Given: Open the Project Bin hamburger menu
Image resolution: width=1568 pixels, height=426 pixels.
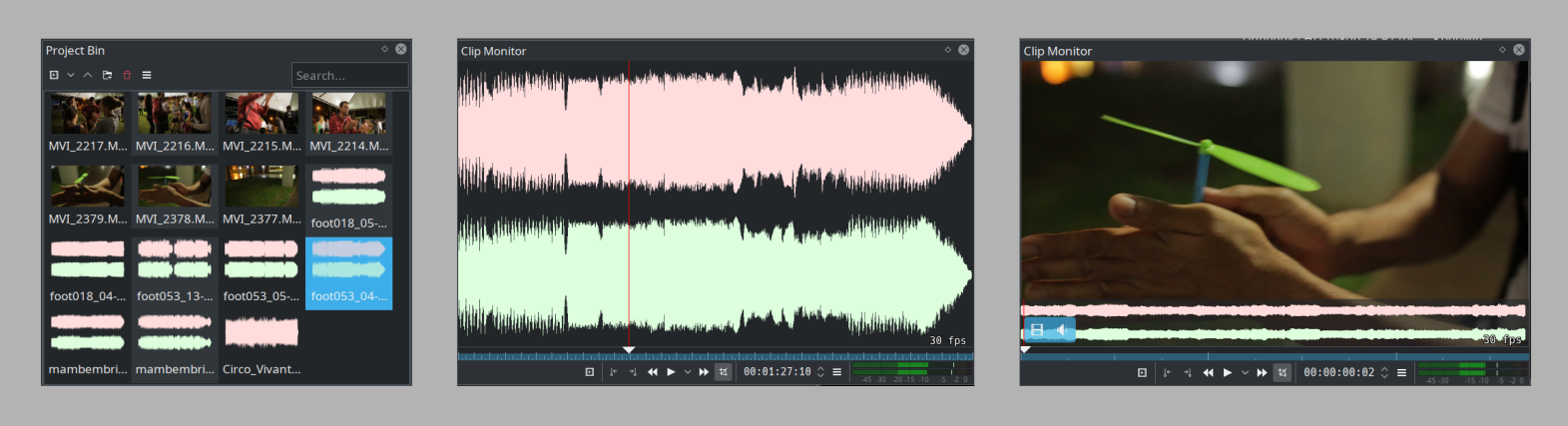Looking at the screenshot, I should tap(147, 75).
